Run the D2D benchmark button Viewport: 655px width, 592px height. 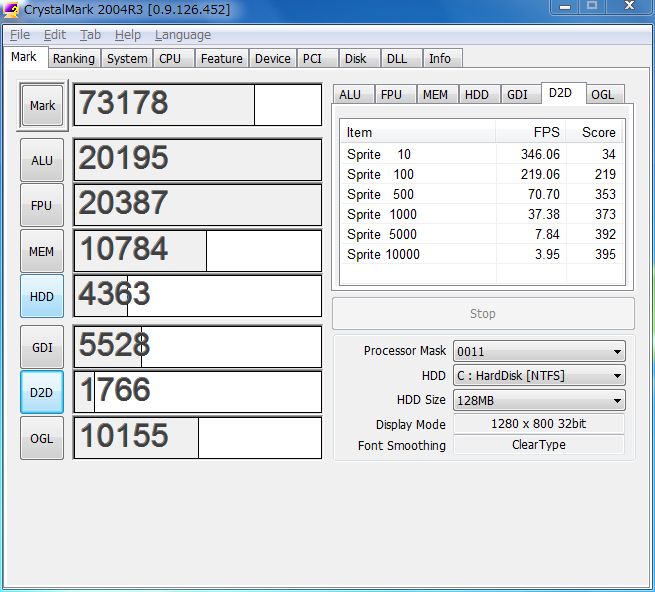[42, 392]
